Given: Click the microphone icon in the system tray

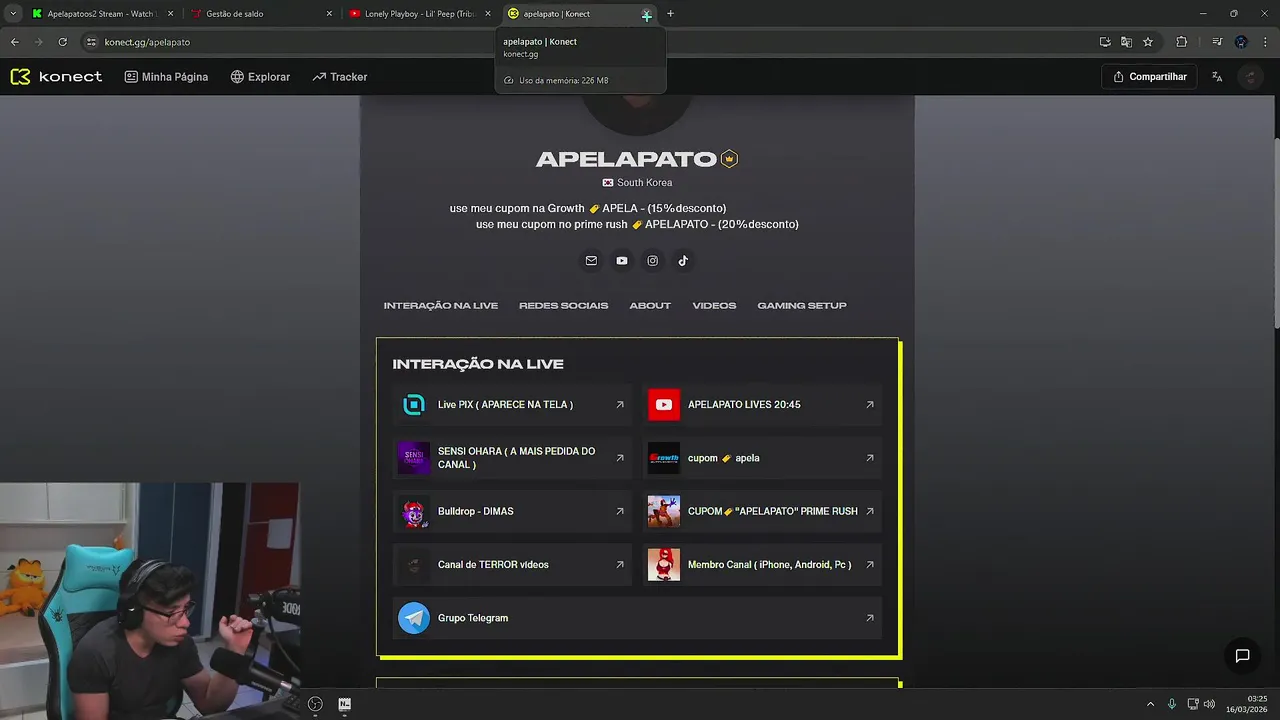Looking at the screenshot, I should (x=1172, y=704).
